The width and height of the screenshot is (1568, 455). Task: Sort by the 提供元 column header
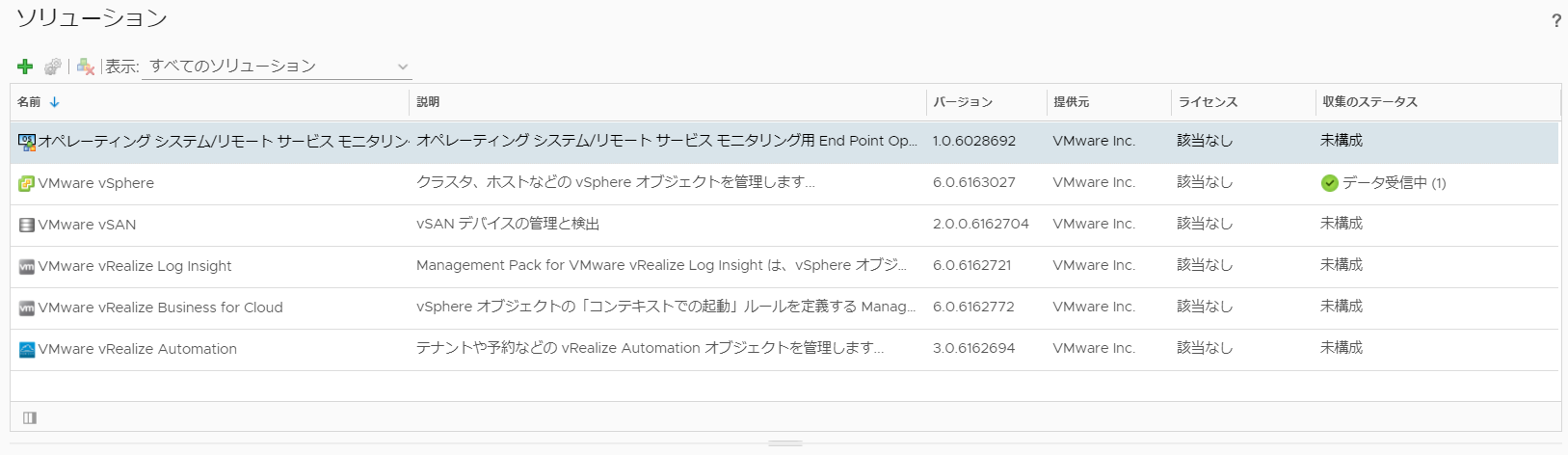(1072, 102)
